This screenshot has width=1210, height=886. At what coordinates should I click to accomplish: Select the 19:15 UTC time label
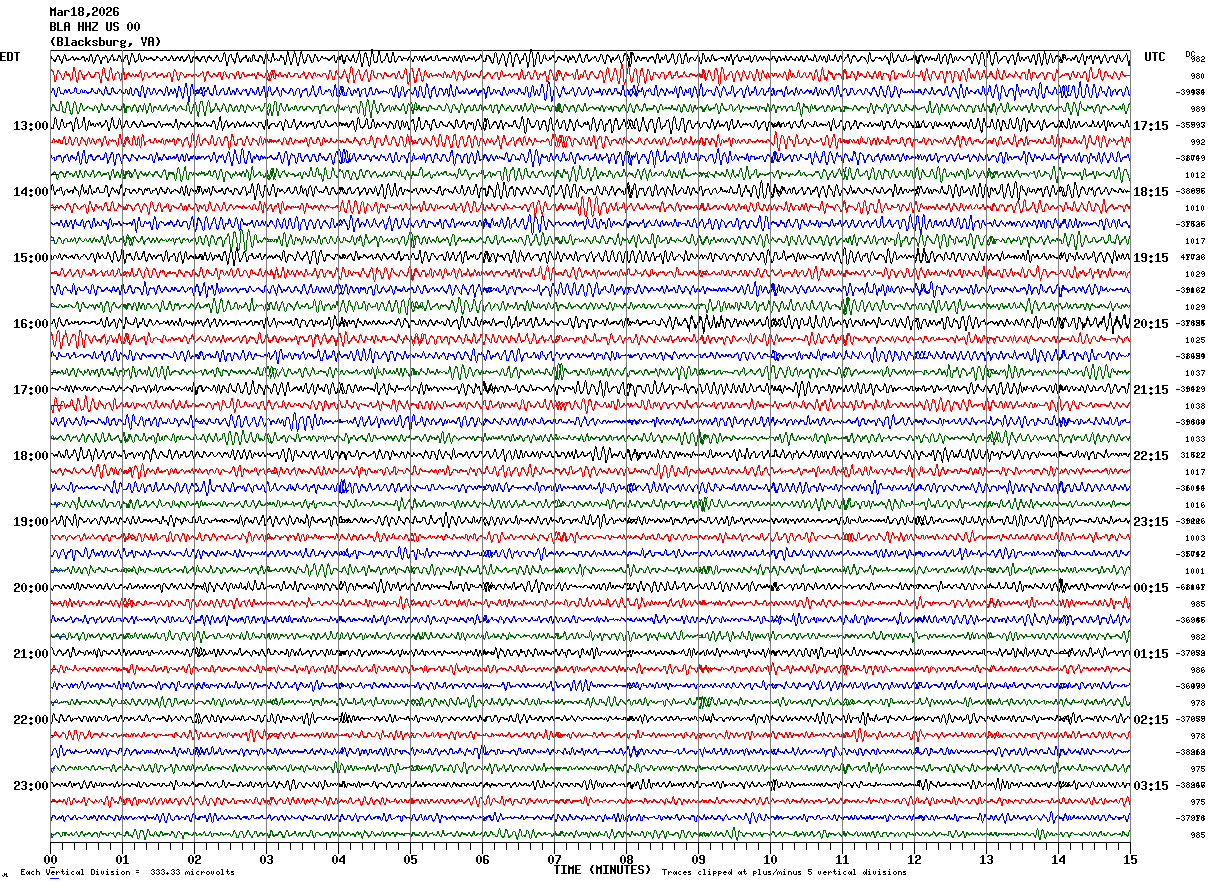[x=1151, y=258]
